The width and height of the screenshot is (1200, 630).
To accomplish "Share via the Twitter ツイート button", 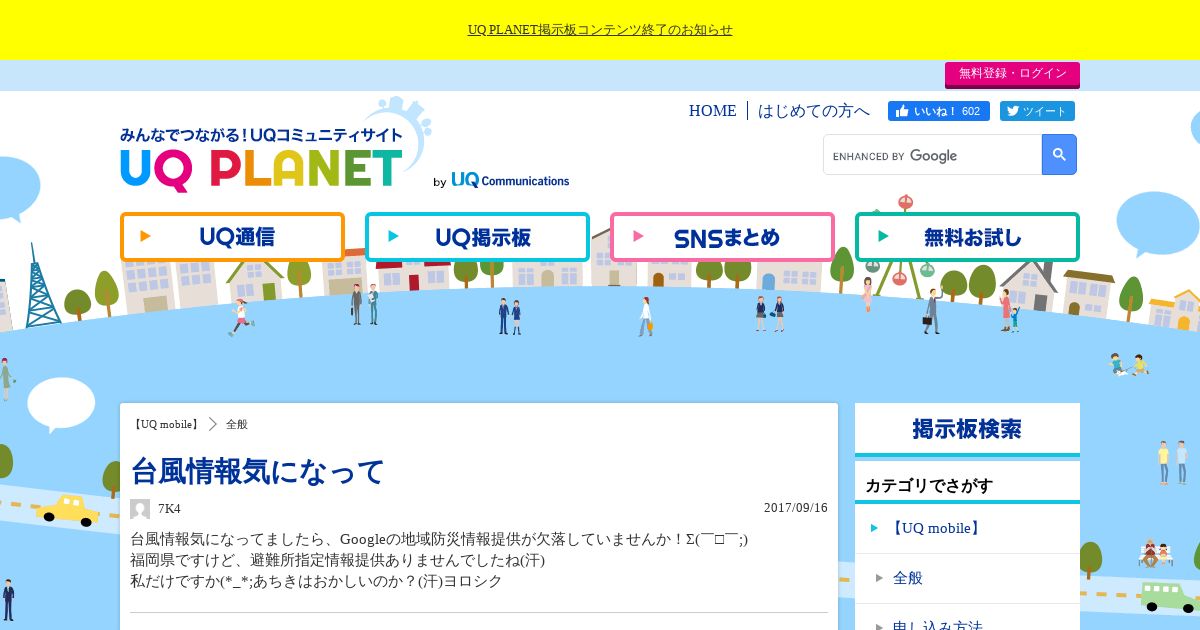I will (1037, 111).
